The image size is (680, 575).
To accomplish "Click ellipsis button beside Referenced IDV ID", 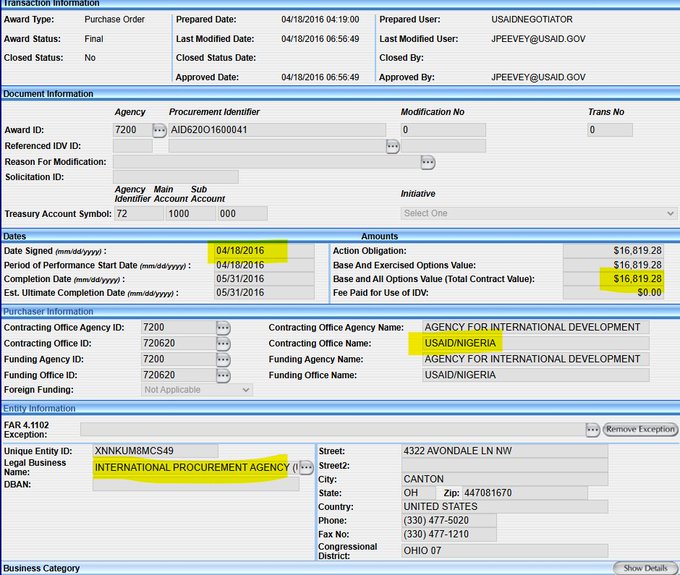I will point(393,146).
